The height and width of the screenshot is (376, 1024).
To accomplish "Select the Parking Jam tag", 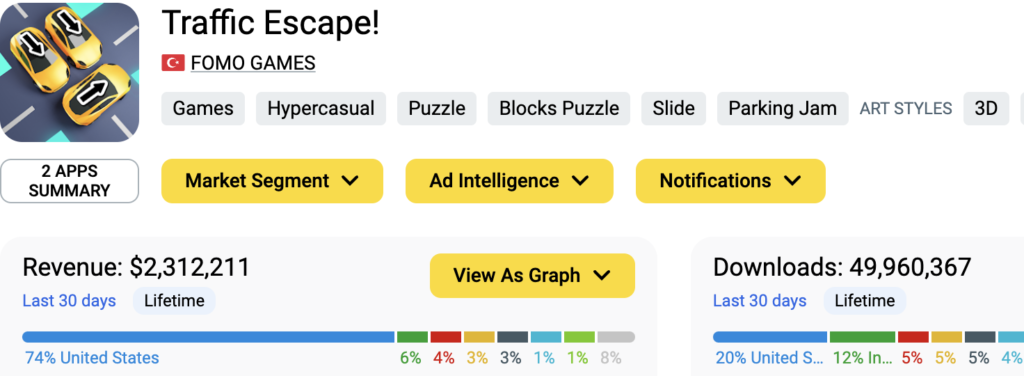I will [782, 108].
